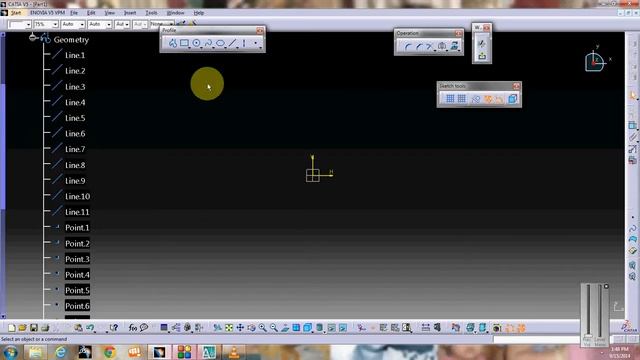Open the 75% dropdown
This screenshot has height=360, width=640.
(x=55, y=25)
